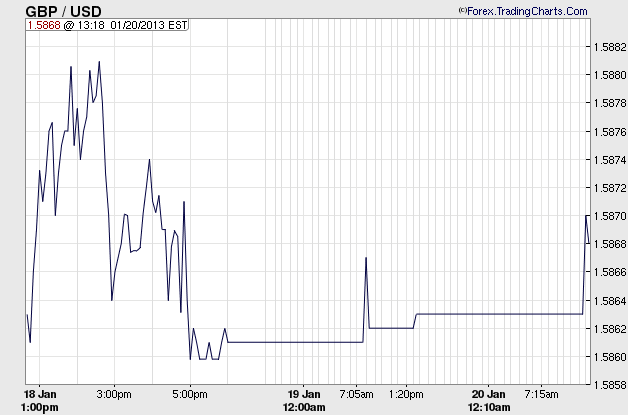
Task: Click the 3:00pm time axis label
Action: click(x=114, y=394)
